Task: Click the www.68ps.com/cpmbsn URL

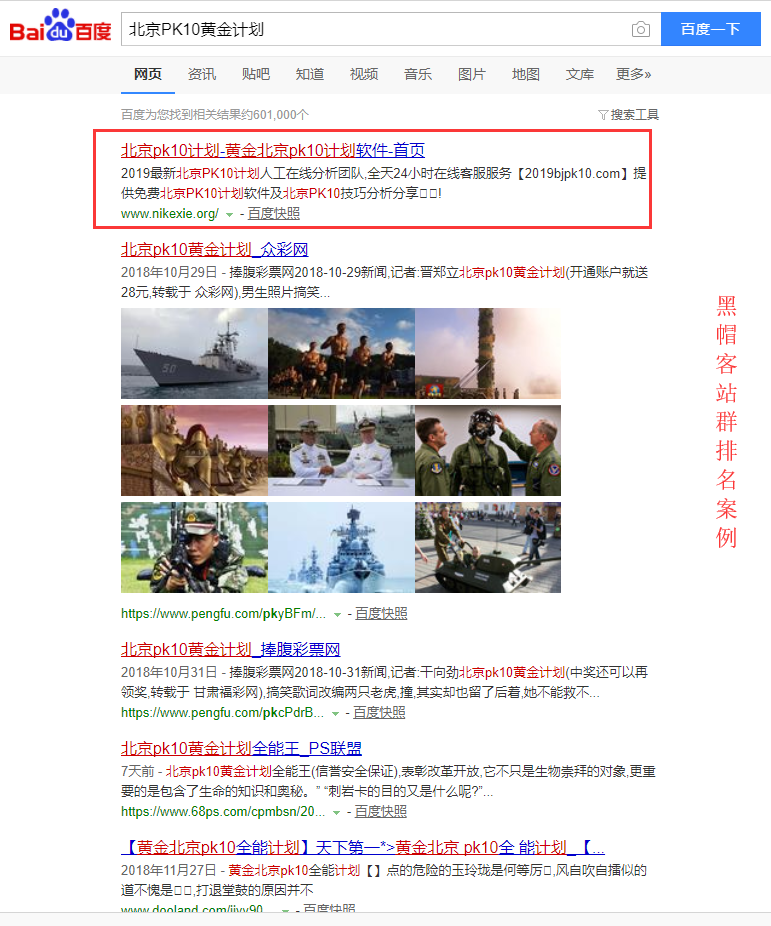Action: click(x=223, y=812)
